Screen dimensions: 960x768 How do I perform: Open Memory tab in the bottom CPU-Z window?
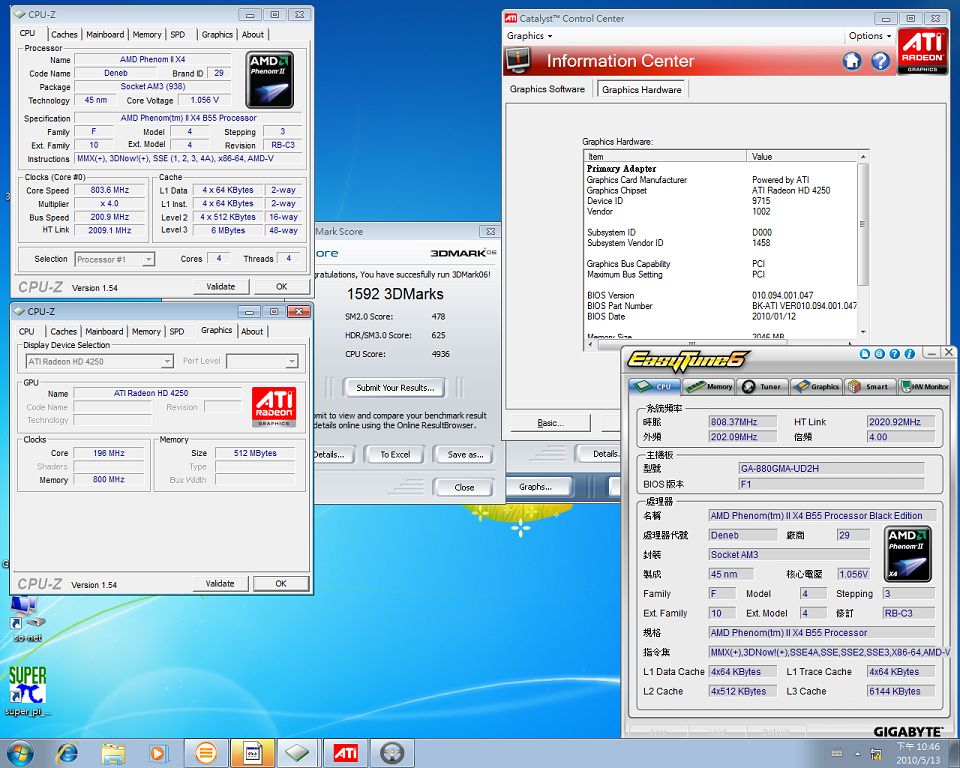point(146,331)
